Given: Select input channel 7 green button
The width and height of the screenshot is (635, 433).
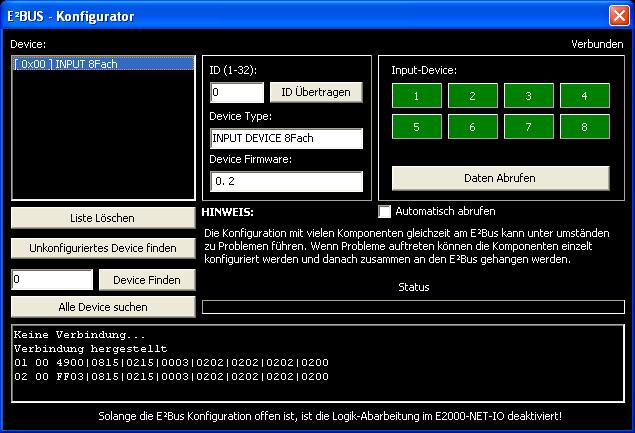Looking at the screenshot, I should click(529, 127).
